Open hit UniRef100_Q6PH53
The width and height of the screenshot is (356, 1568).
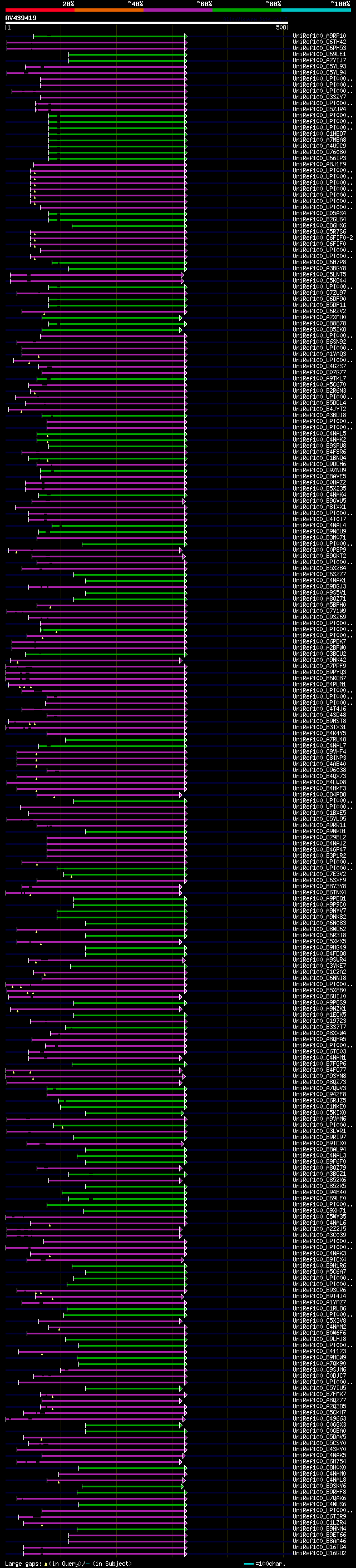tap(319, 48)
